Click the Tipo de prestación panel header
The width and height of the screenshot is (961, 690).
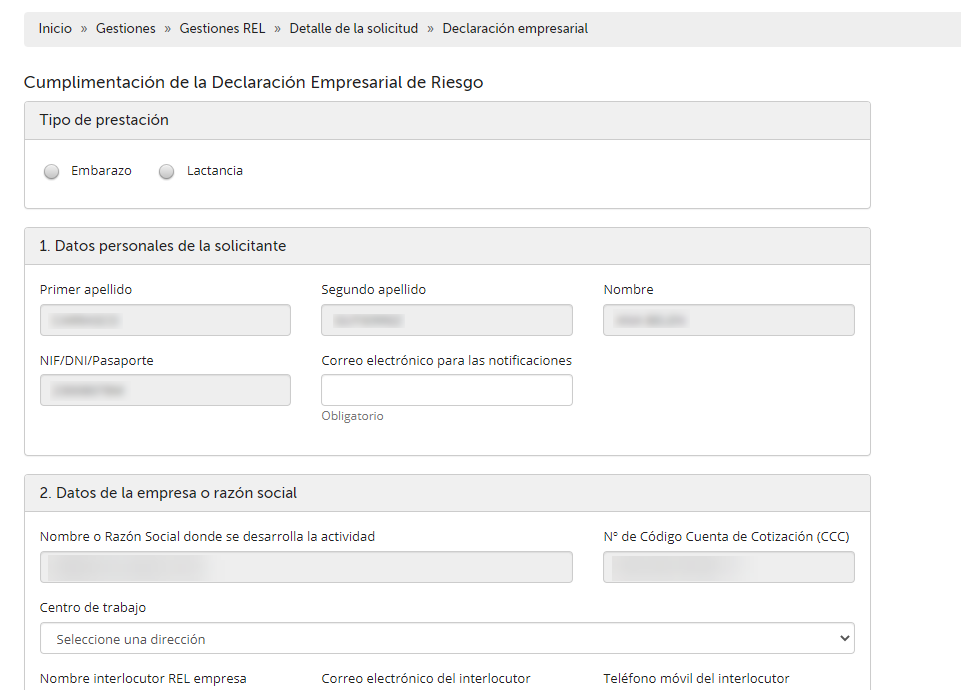tap(104, 120)
